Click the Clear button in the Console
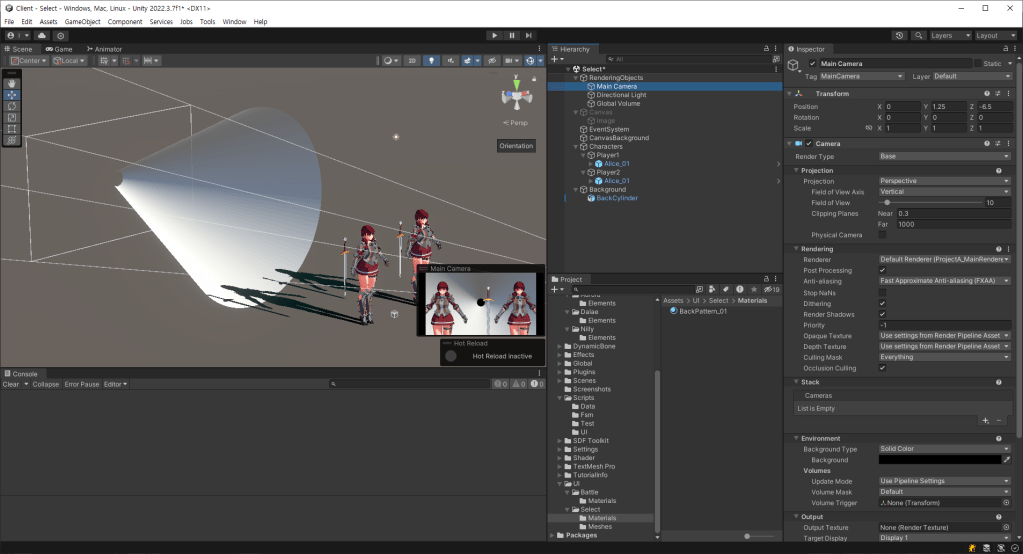1023x554 pixels. coord(10,384)
